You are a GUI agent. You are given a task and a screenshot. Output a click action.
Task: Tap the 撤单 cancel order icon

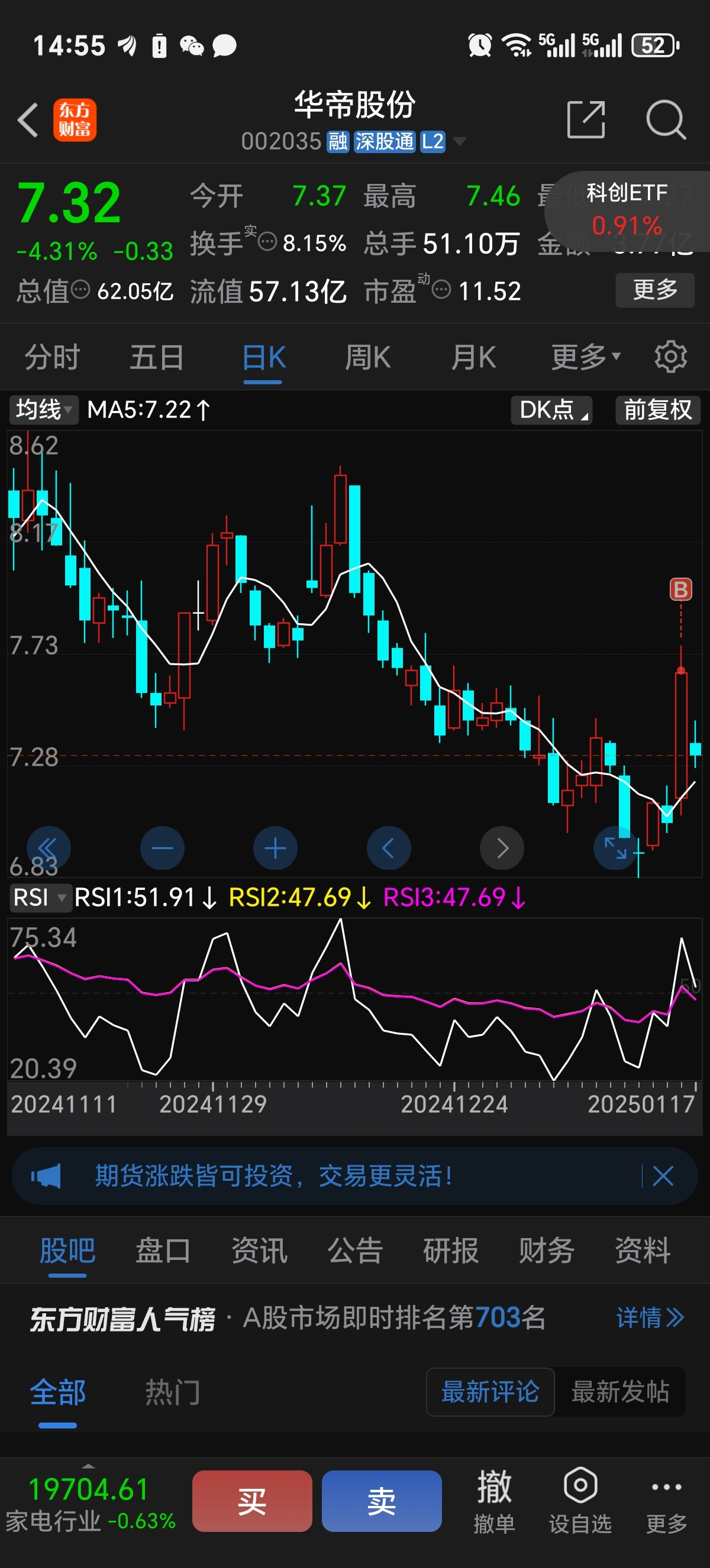point(494,1501)
